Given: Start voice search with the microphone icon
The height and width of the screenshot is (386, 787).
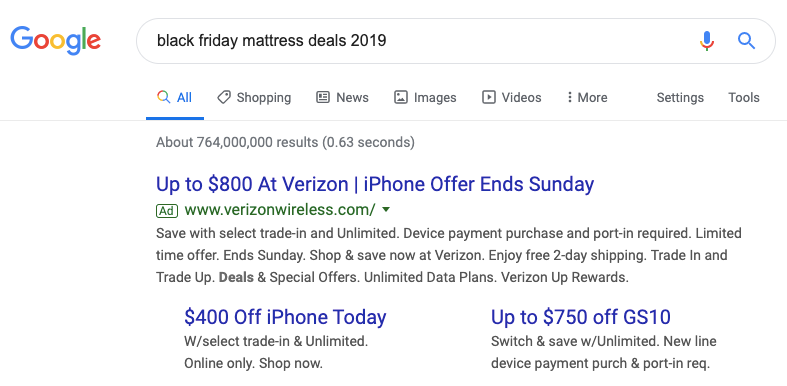Looking at the screenshot, I should [707, 41].
